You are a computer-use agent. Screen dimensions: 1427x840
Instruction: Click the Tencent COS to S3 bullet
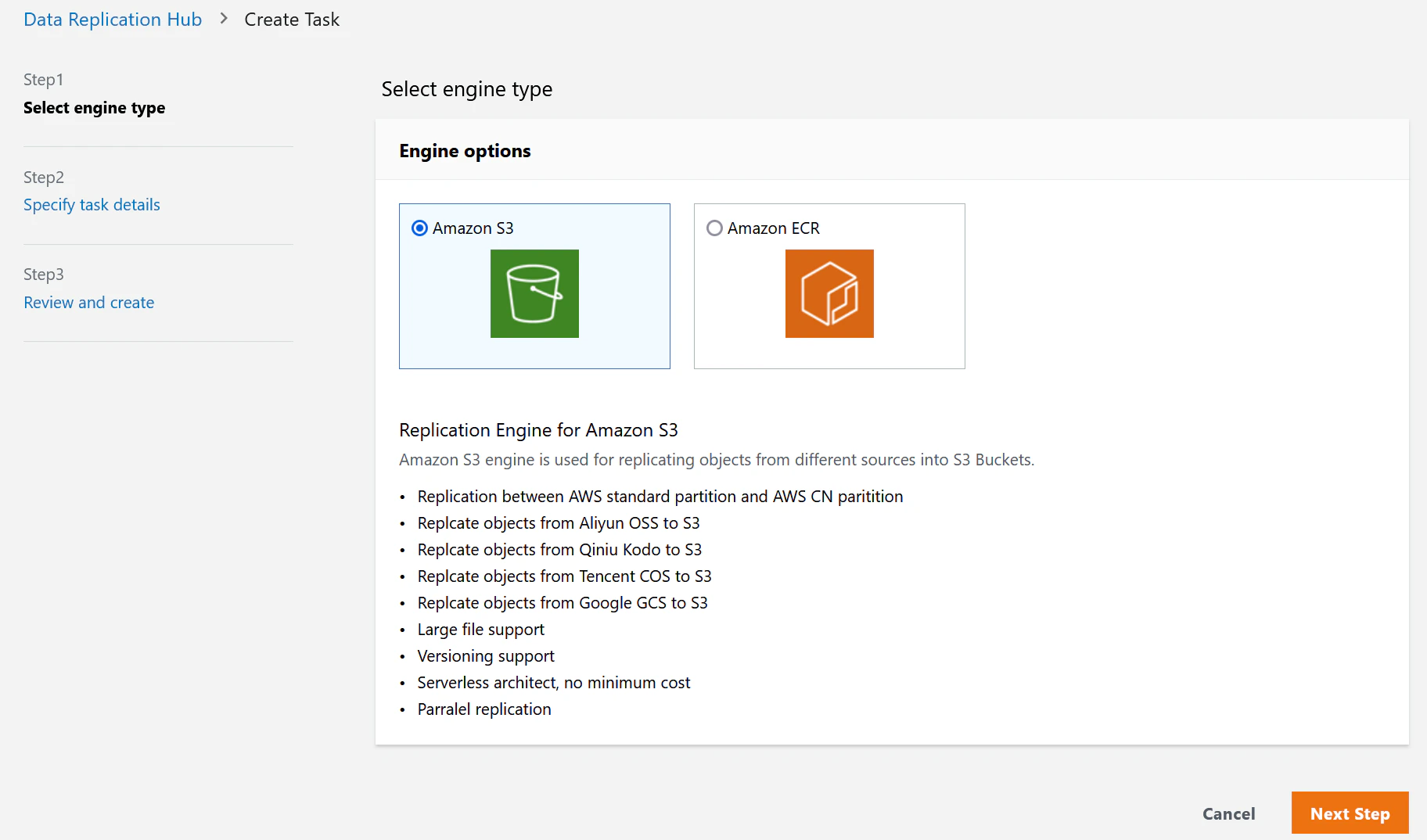pos(565,576)
